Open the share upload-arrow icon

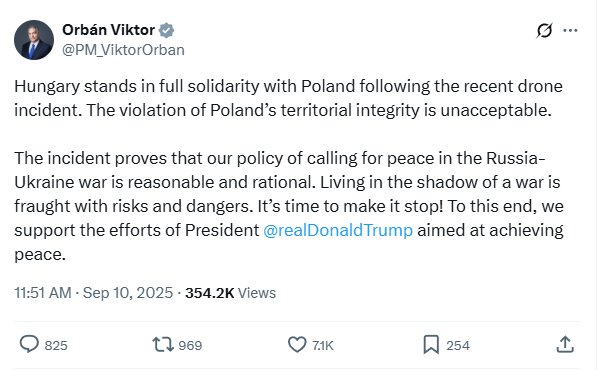click(565, 344)
